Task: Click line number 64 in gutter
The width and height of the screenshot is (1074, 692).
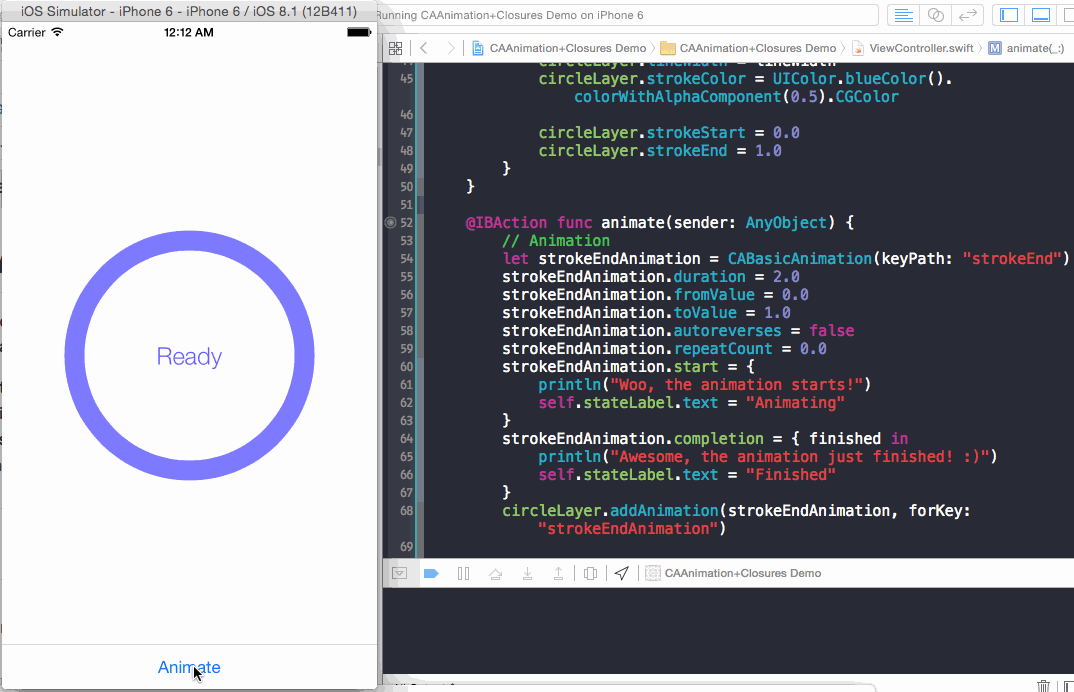Action: click(407, 438)
